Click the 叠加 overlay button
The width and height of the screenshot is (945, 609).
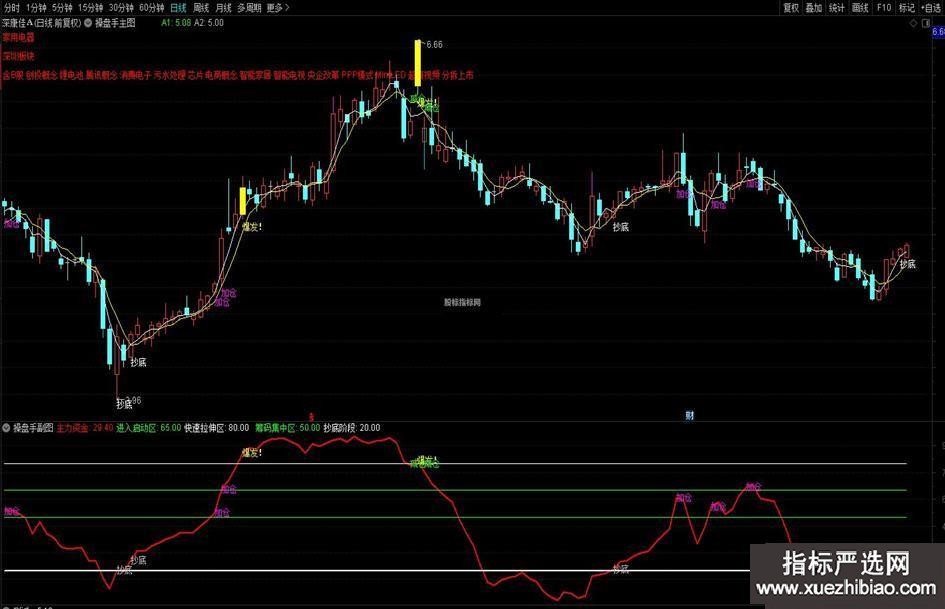[814, 8]
